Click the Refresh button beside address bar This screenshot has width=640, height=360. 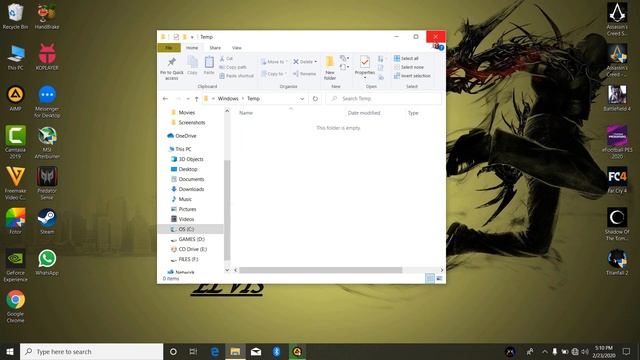315,99
